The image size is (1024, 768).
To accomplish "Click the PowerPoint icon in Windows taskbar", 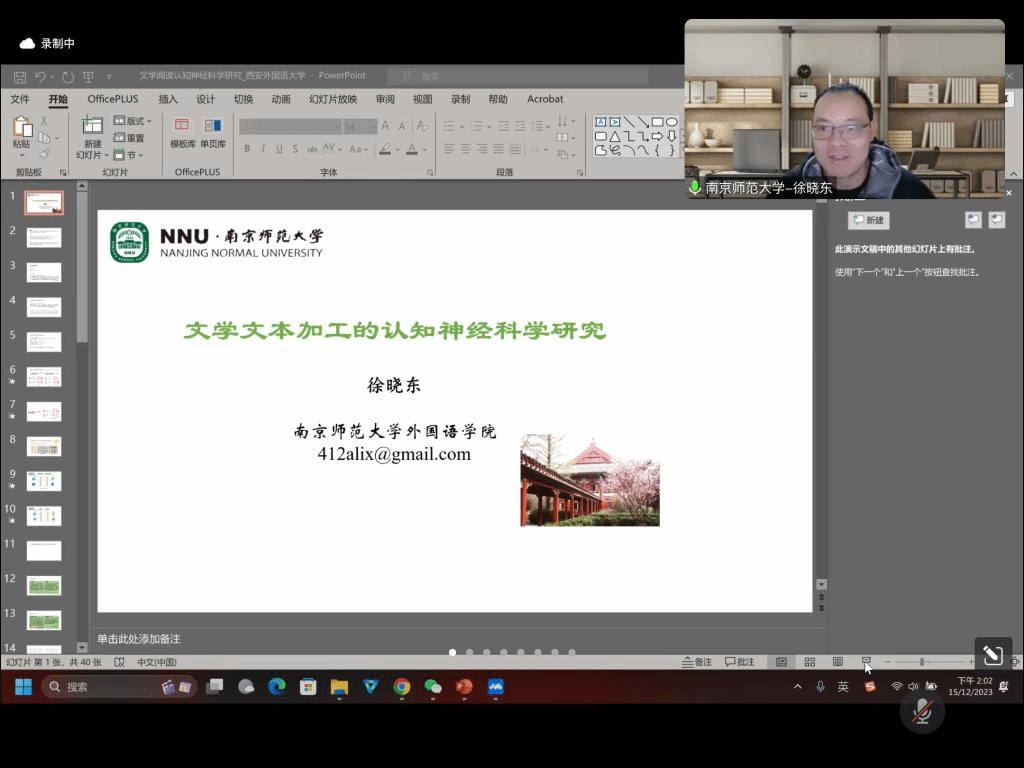I will tap(464, 687).
